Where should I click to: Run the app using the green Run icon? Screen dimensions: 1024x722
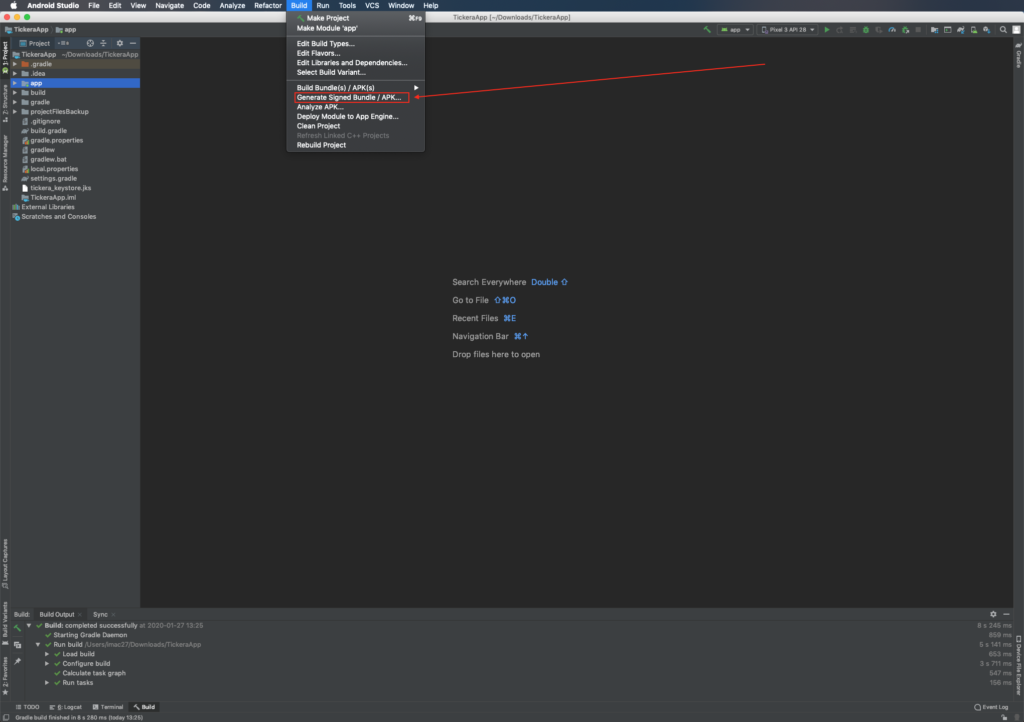[828, 29]
